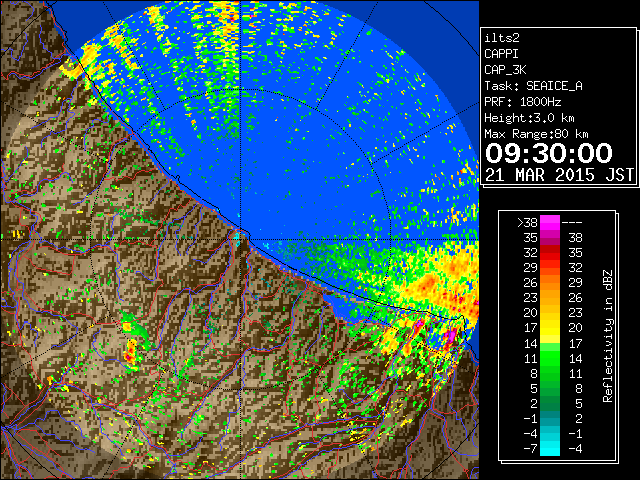Click the 'Height:3.0 km' entry
Viewport: 640px width, 480px height.
point(529,118)
